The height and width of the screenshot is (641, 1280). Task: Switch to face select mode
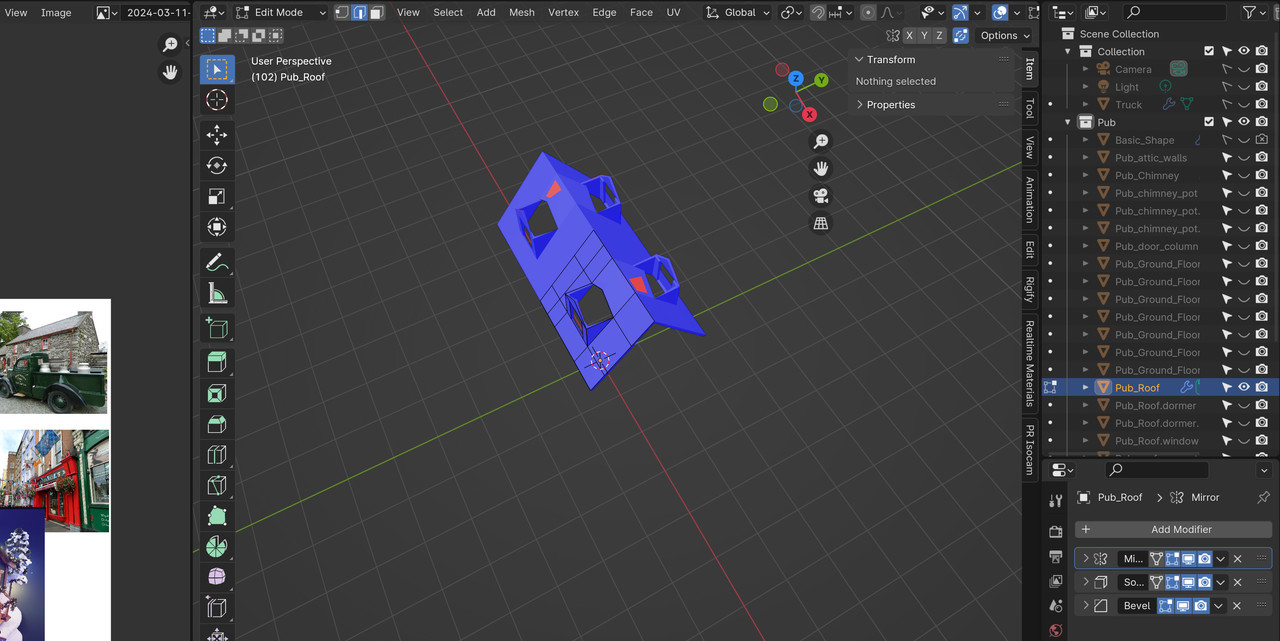click(x=375, y=12)
